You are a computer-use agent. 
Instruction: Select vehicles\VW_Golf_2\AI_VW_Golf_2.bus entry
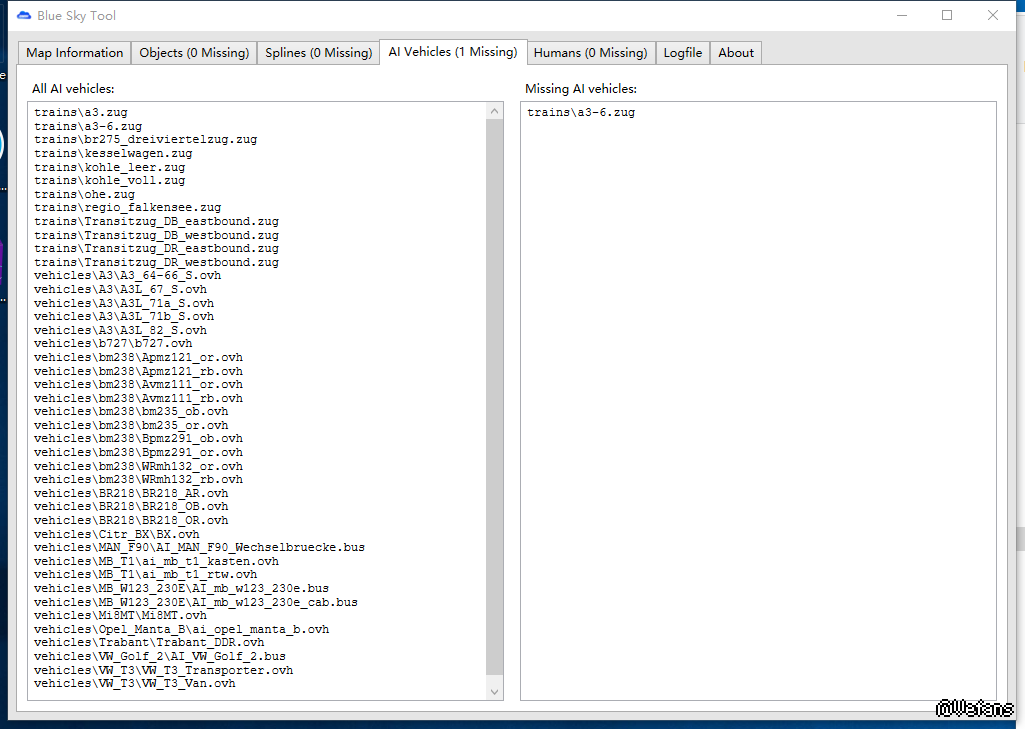coord(160,656)
